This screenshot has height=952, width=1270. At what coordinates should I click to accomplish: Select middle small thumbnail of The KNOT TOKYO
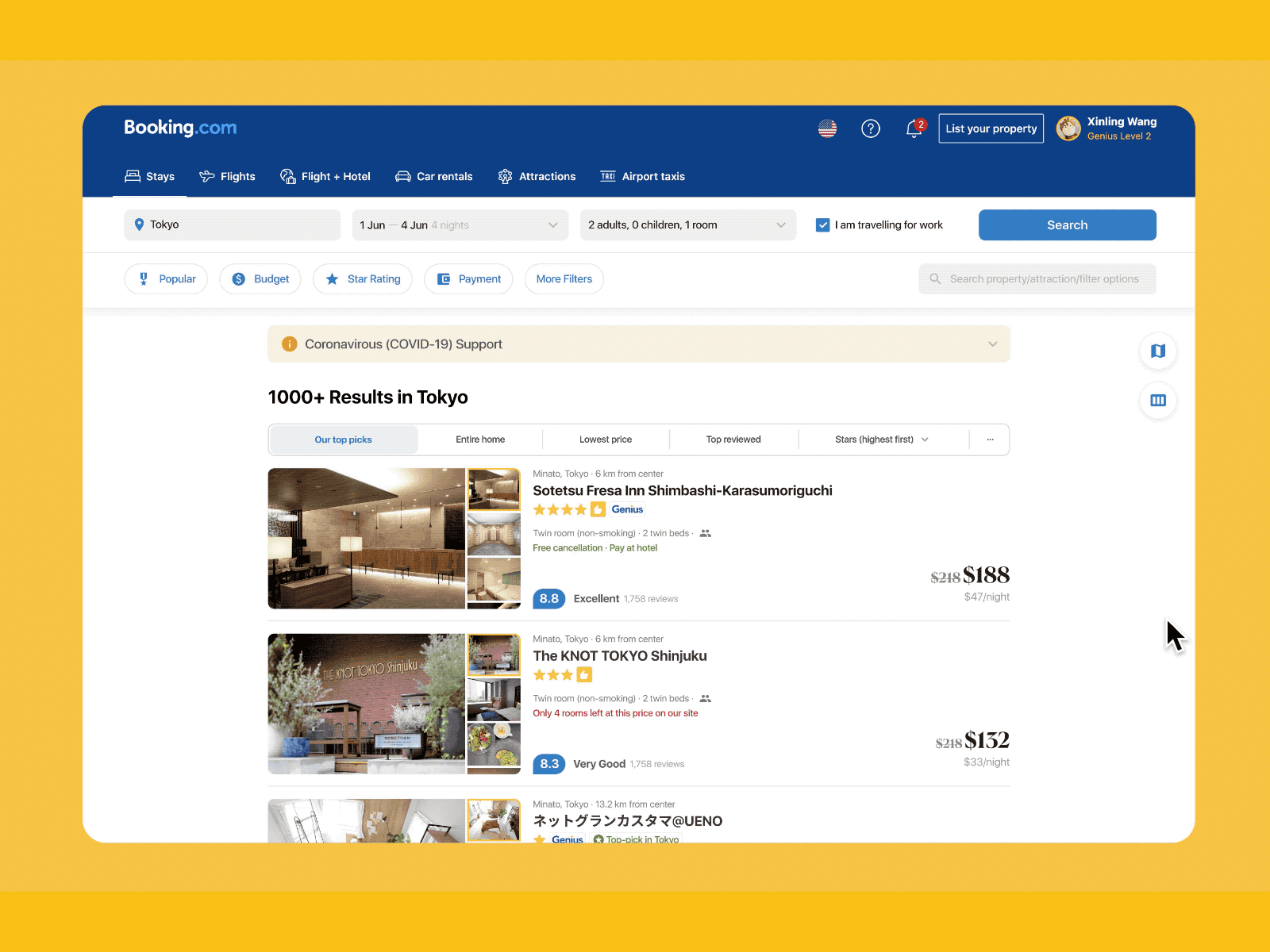494,699
